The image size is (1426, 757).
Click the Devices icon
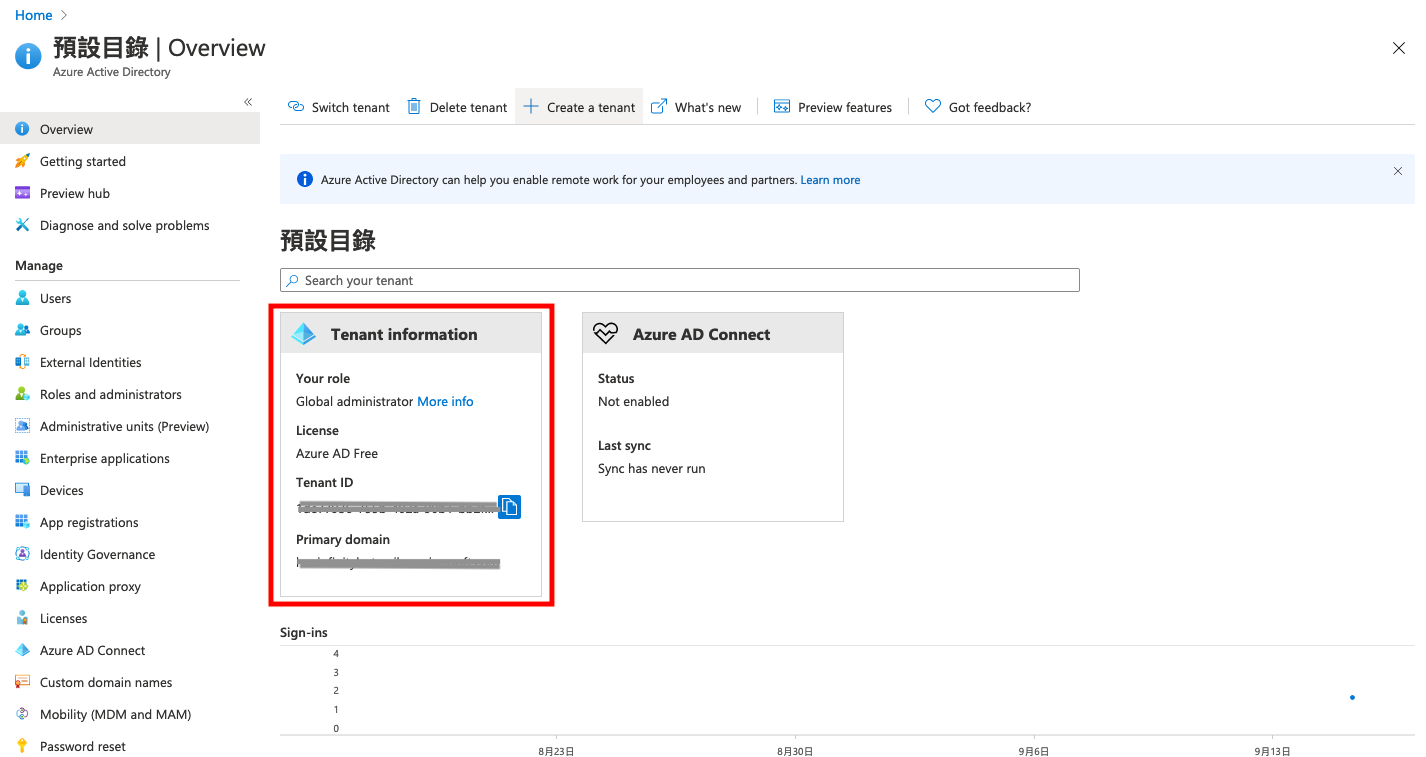(22, 490)
